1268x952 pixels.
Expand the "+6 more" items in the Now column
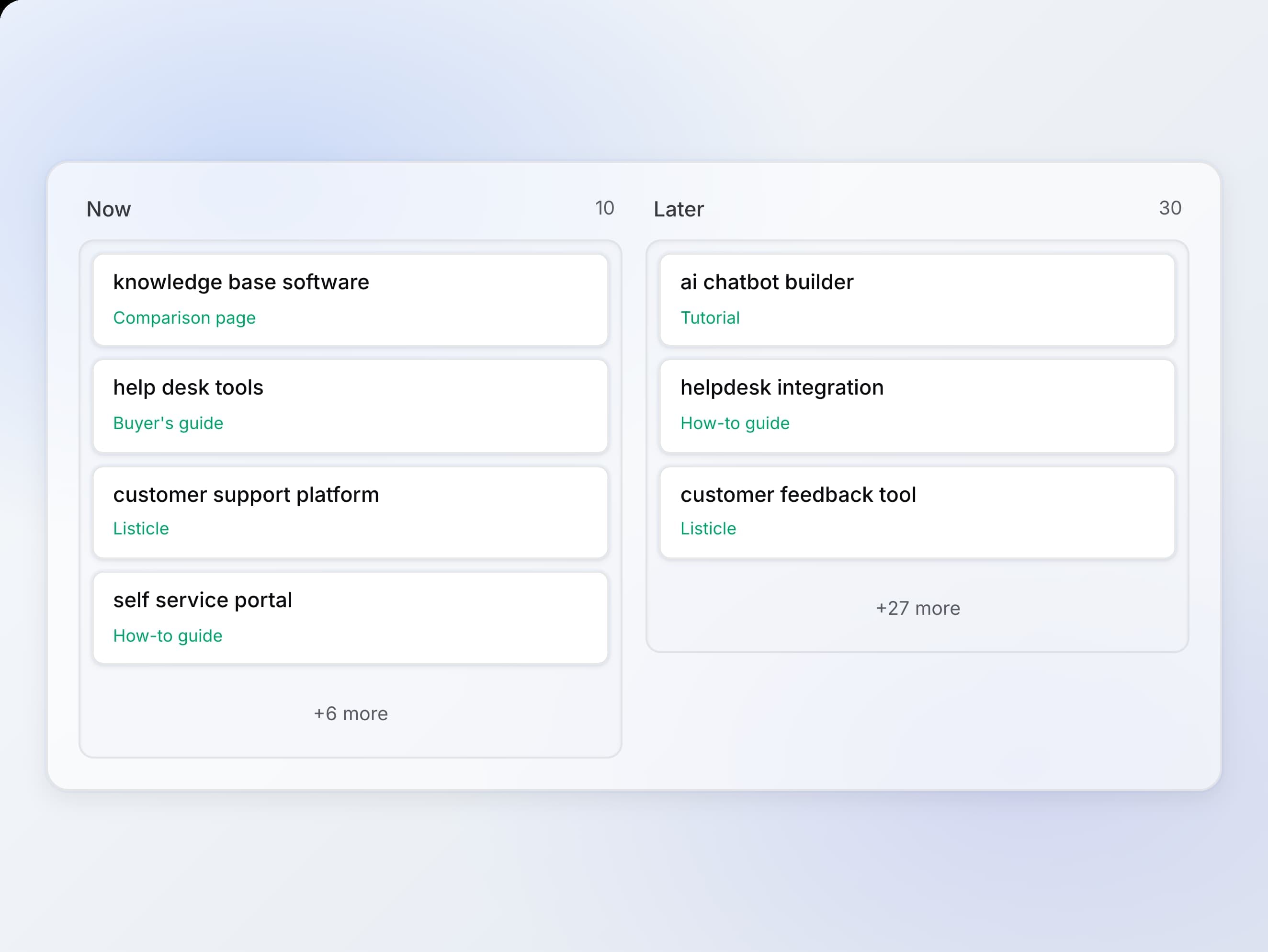(351, 713)
